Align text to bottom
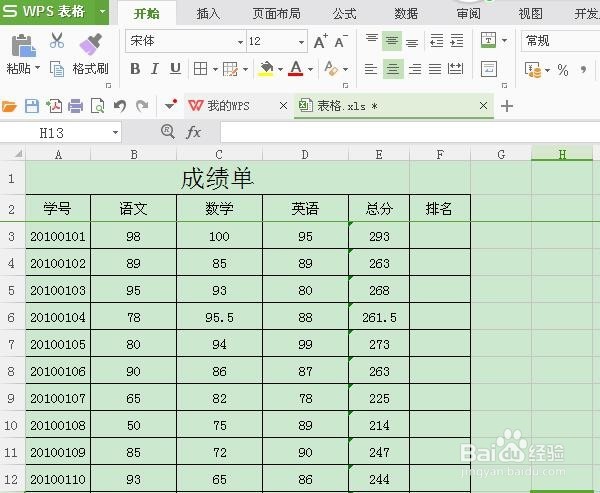Screen dimensions: 600x493 [x=412, y=41]
